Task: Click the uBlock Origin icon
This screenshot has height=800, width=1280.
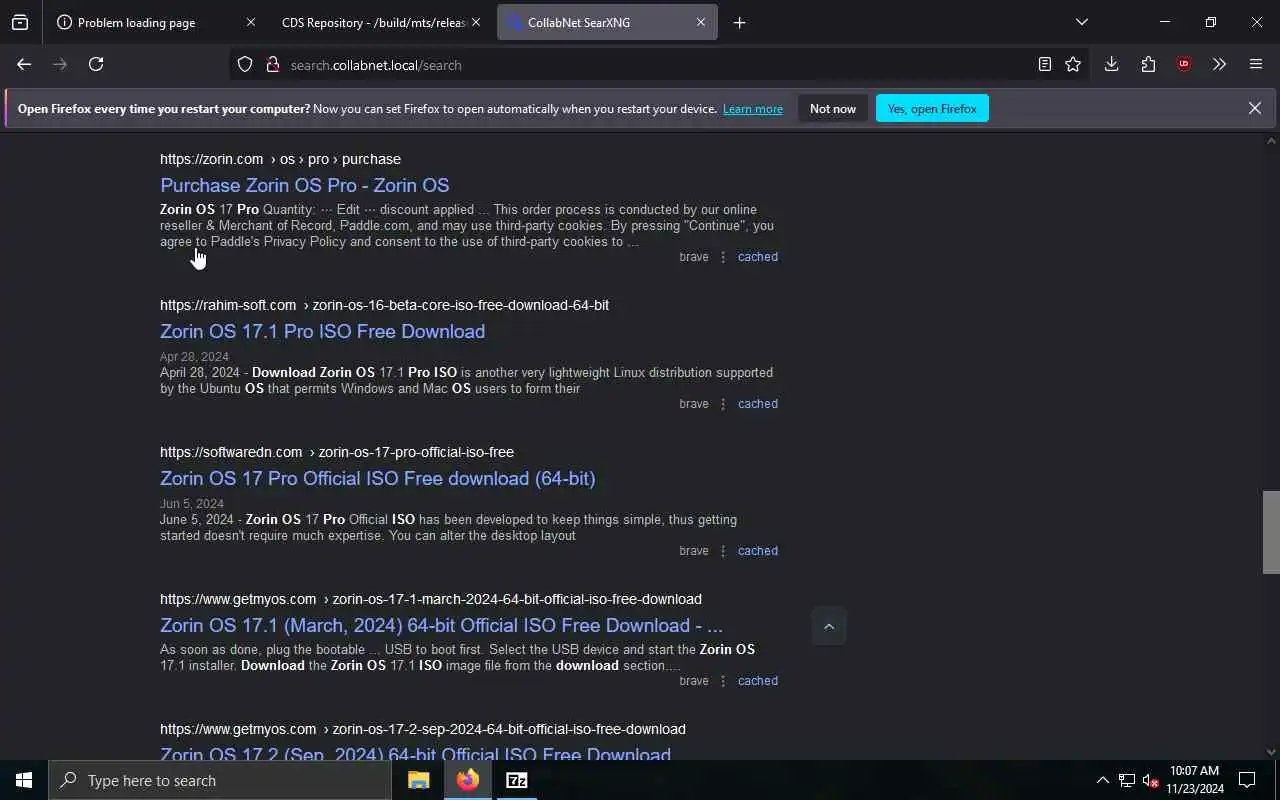Action: pyautogui.click(x=1184, y=64)
